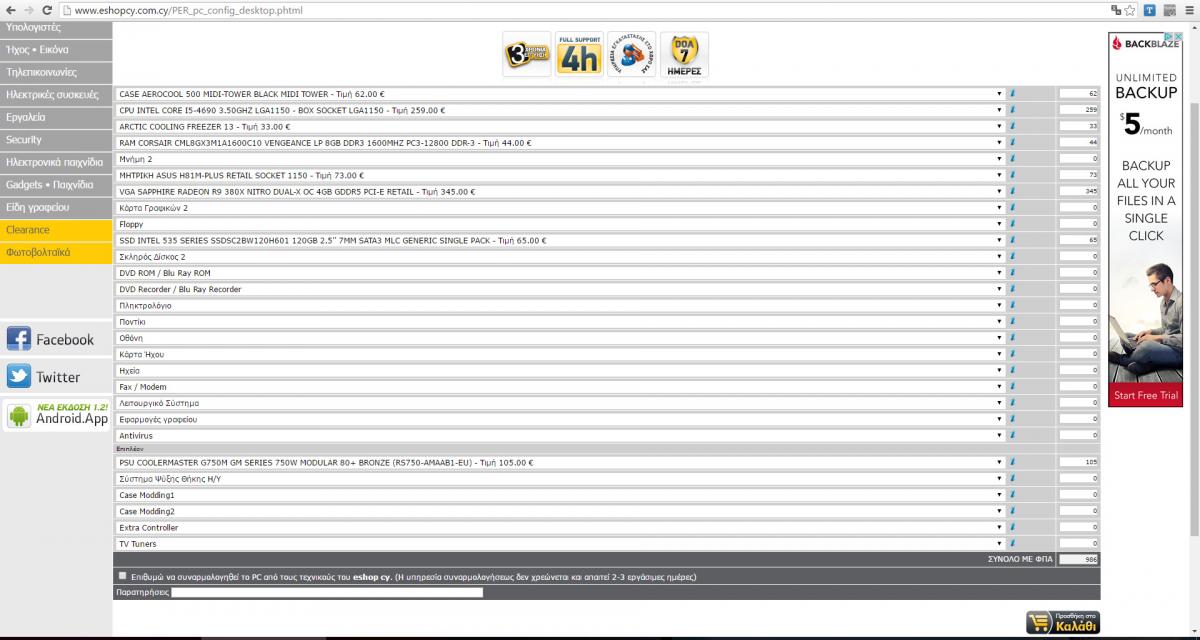Open the Ηλεκτρικές συσκευές sidebar category

point(56,95)
